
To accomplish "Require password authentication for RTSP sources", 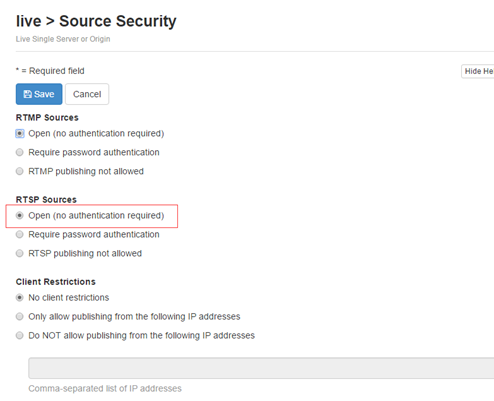I will pos(20,235).
